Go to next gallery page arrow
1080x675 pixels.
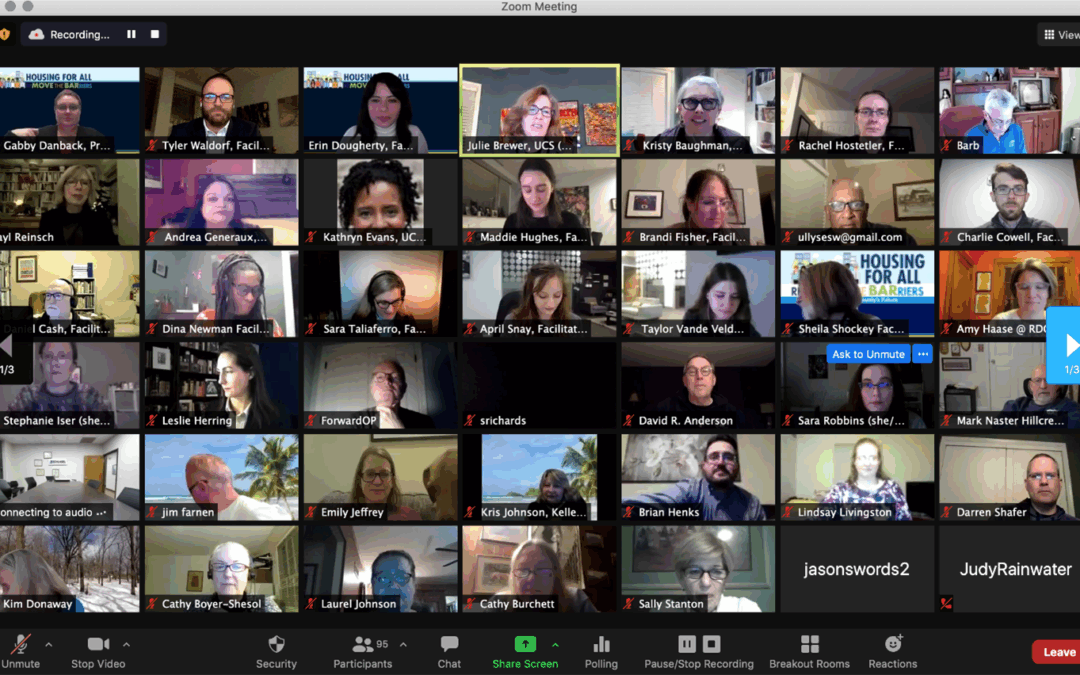coord(1068,346)
